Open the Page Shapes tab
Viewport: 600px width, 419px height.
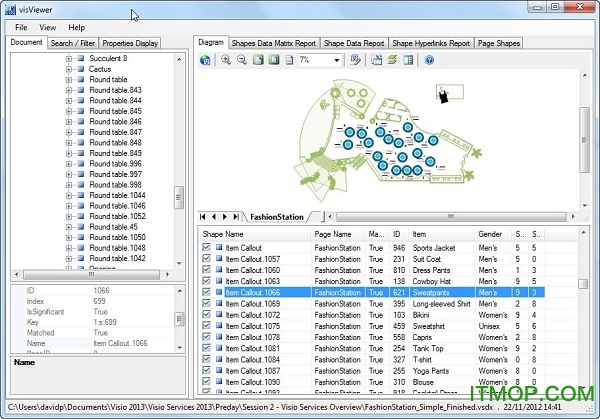click(x=499, y=43)
